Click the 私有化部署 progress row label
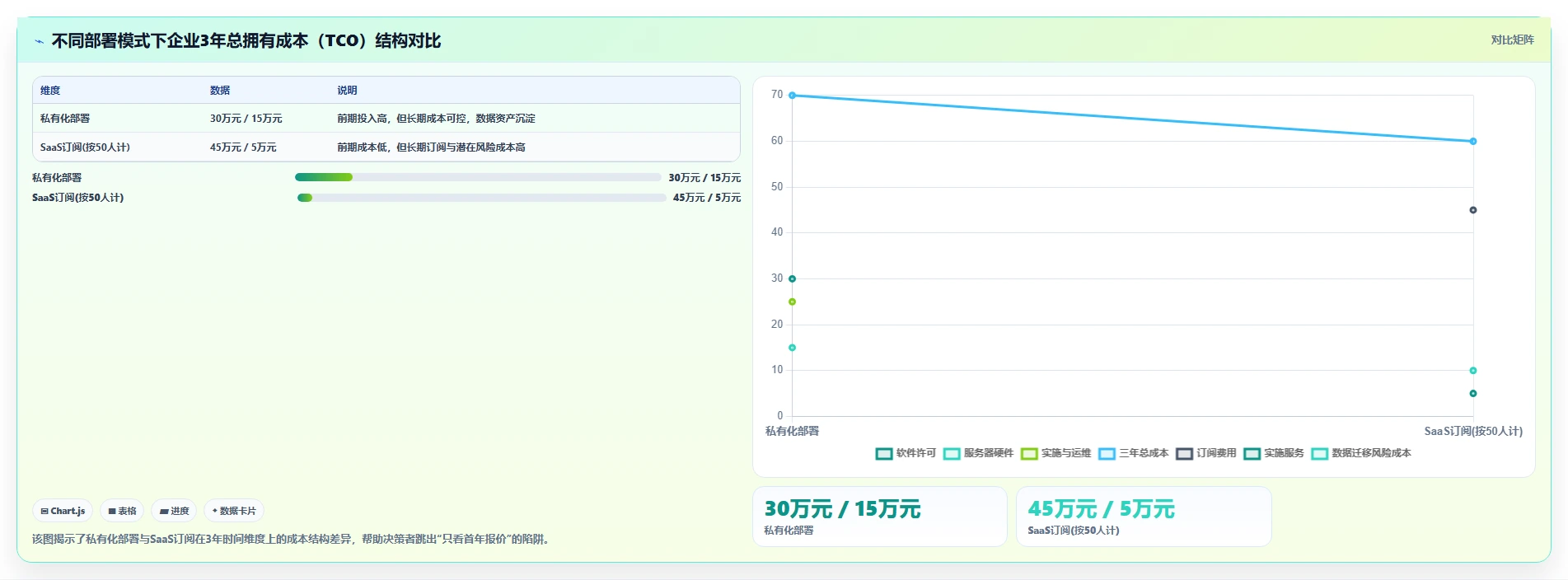 coord(57,178)
